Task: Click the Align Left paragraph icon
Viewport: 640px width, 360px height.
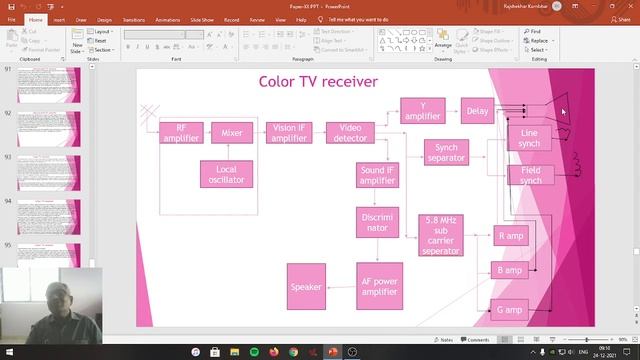Action: [246, 47]
